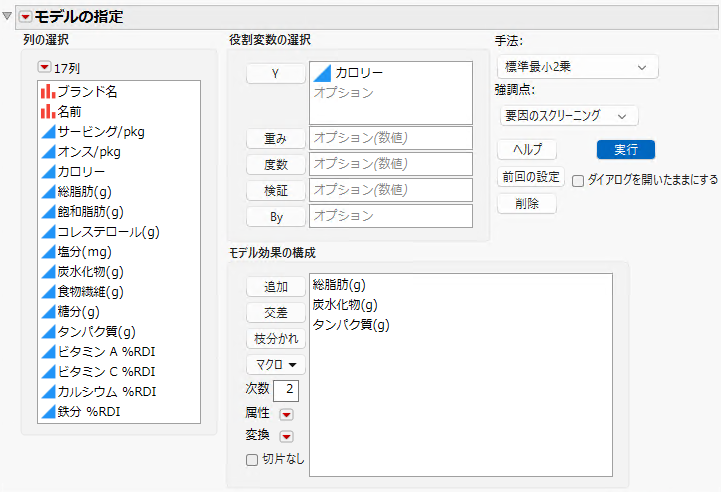Image resolution: width=721 pixels, height=492 pixels.
Task: Open the red triangle menu beside モデルの指定
Action: 25,17
